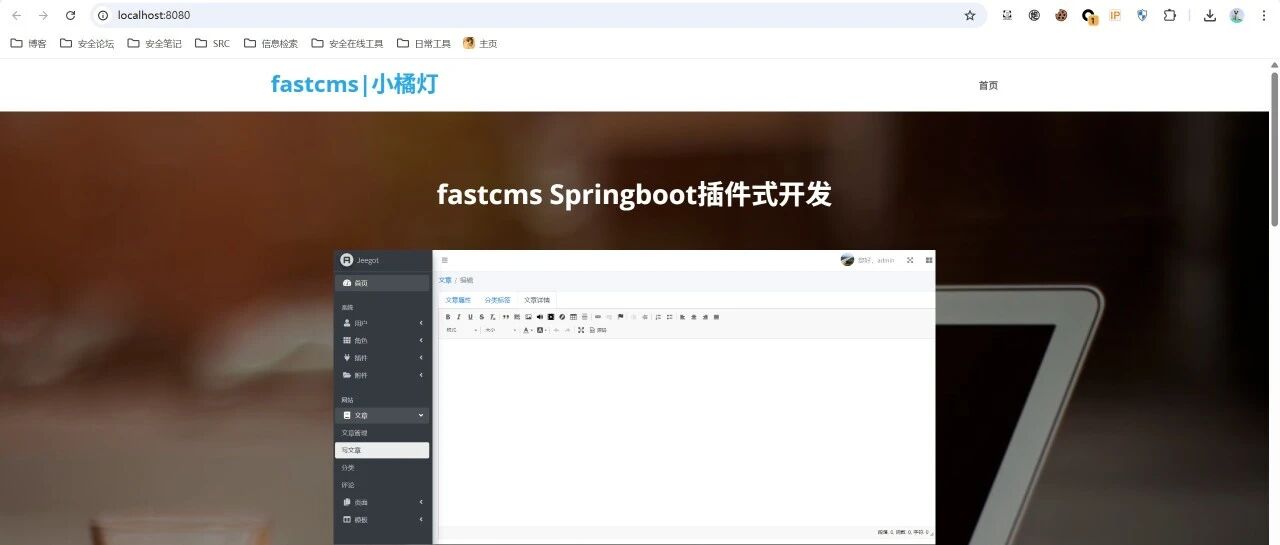
Task: Click the scrollbar up arrow
Action: pos(1274,64)
